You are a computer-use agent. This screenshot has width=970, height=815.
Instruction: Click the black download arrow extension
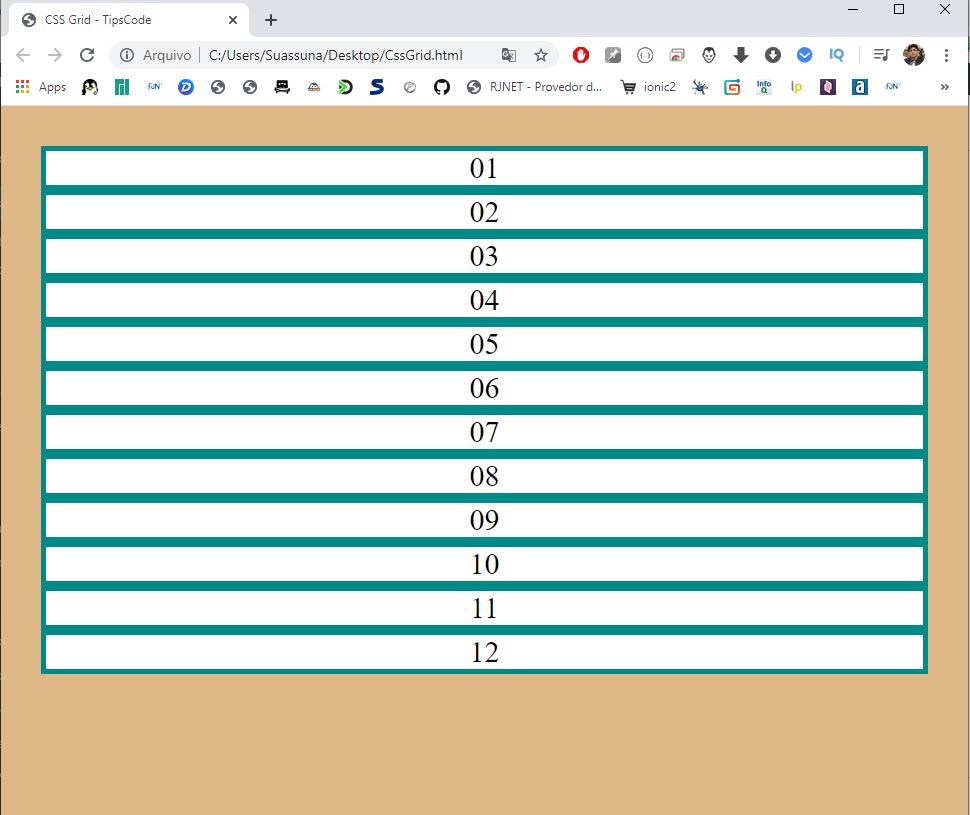[740, 55]
